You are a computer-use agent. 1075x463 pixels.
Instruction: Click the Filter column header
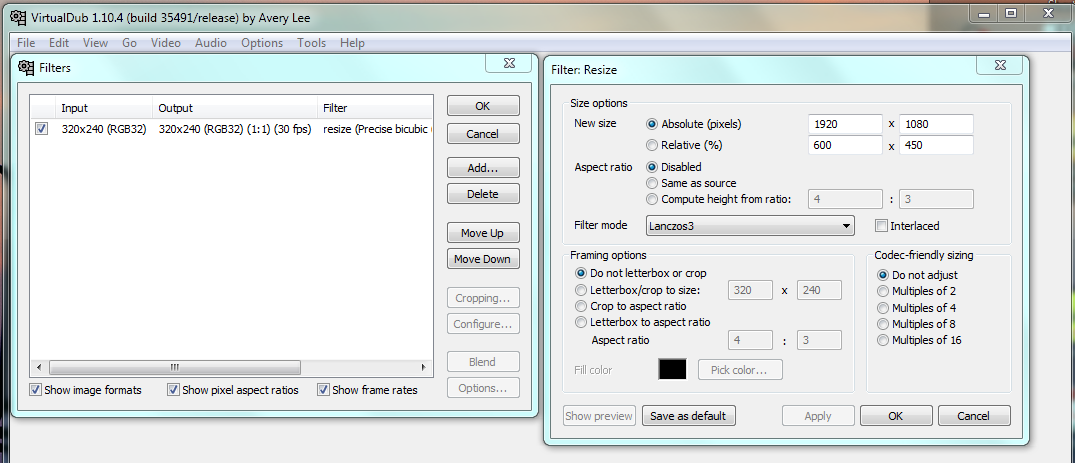click(375, 108)
